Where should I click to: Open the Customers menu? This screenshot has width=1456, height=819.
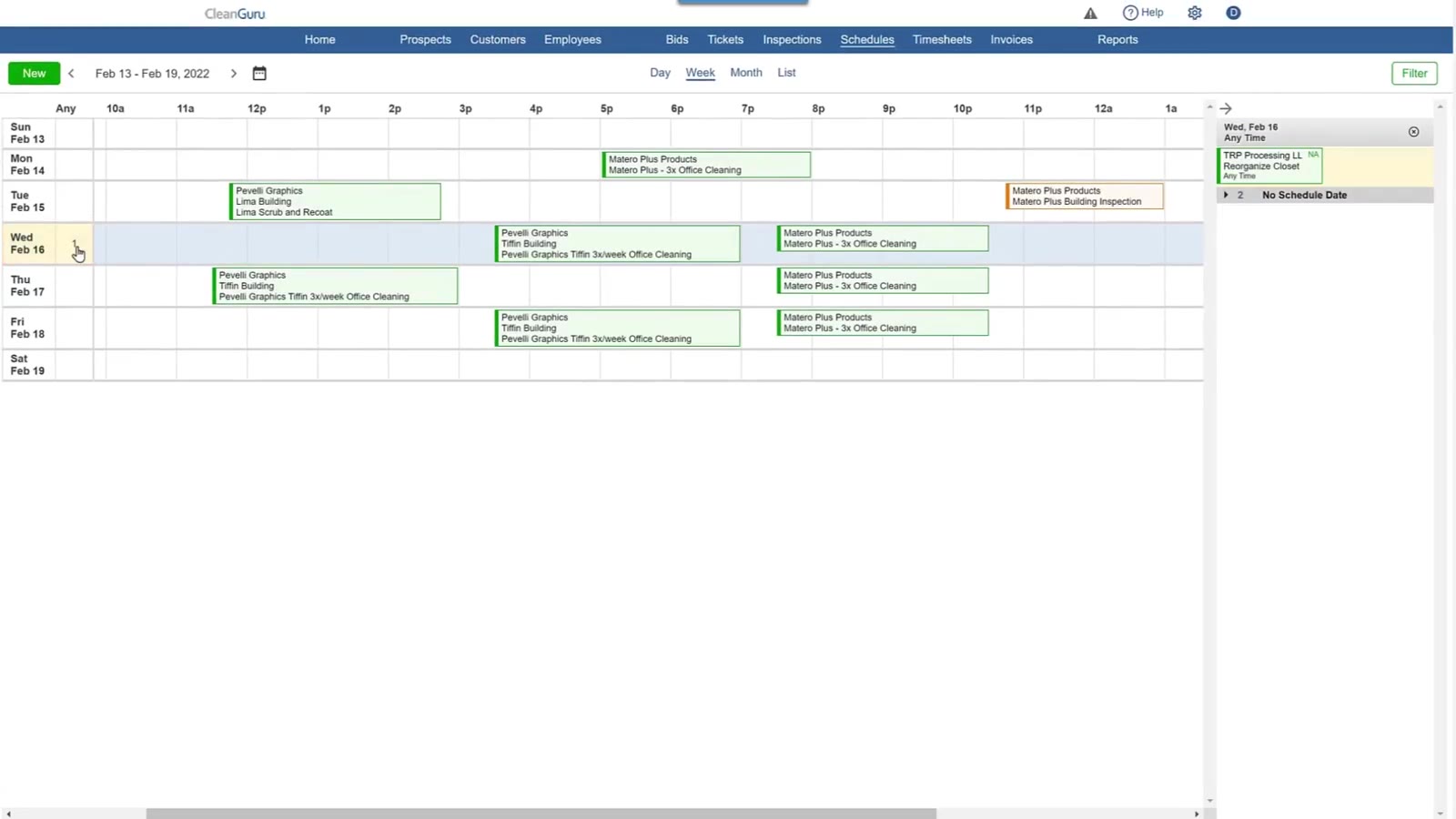[498, 40]
